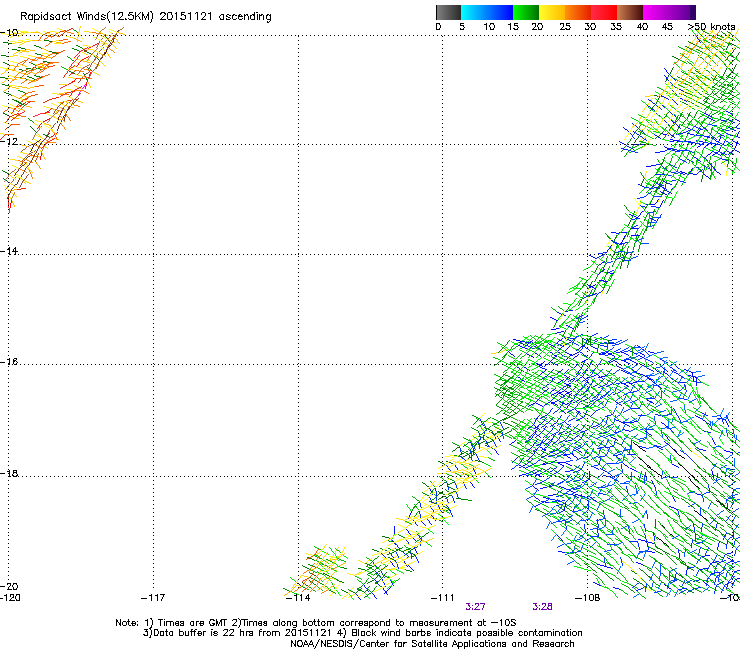This screenshot has width=740, height=650.
Task: Click the '>50 knots' legend label
Action: 711,27
